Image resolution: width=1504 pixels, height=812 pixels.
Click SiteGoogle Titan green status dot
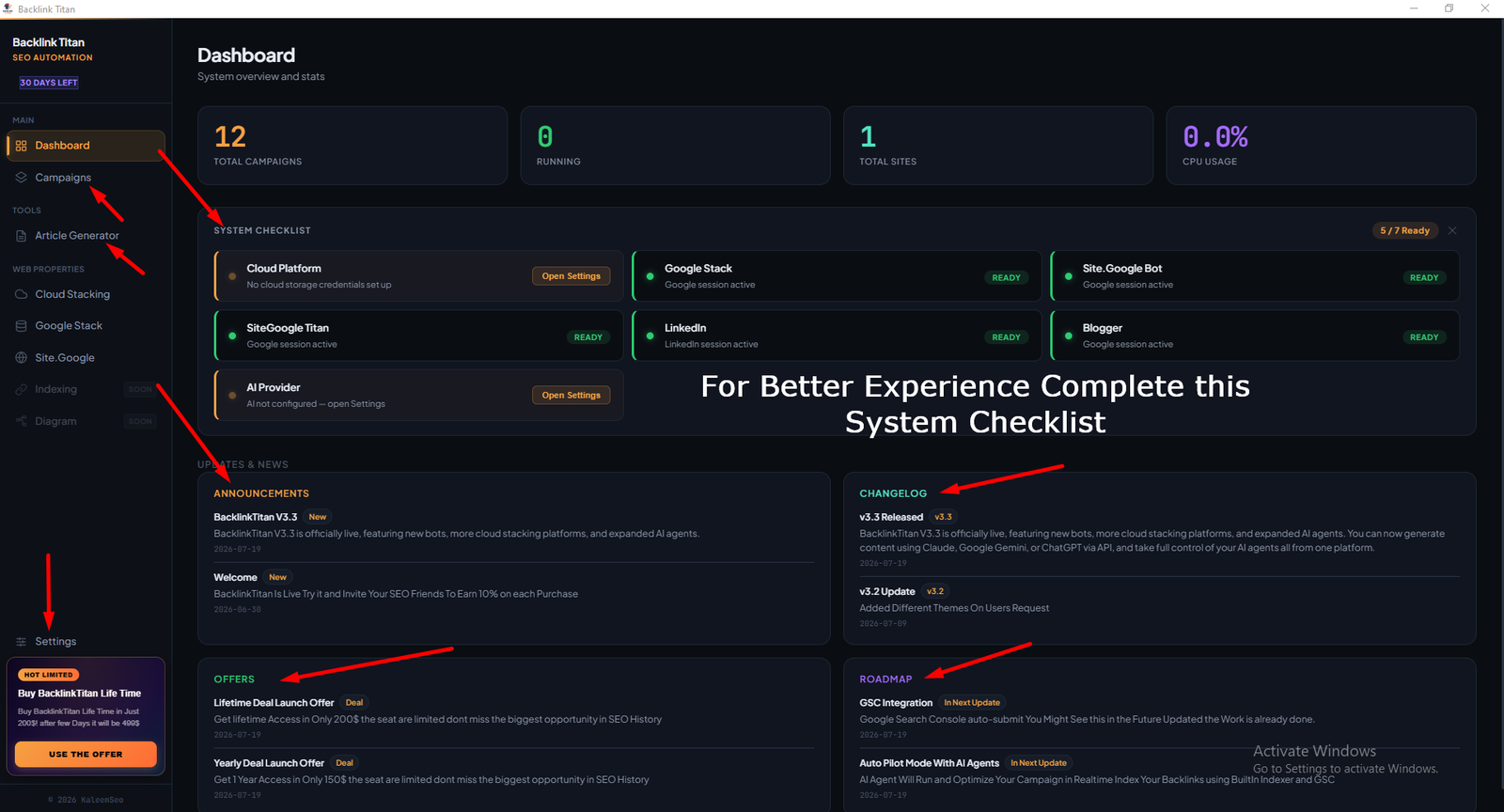232,336
